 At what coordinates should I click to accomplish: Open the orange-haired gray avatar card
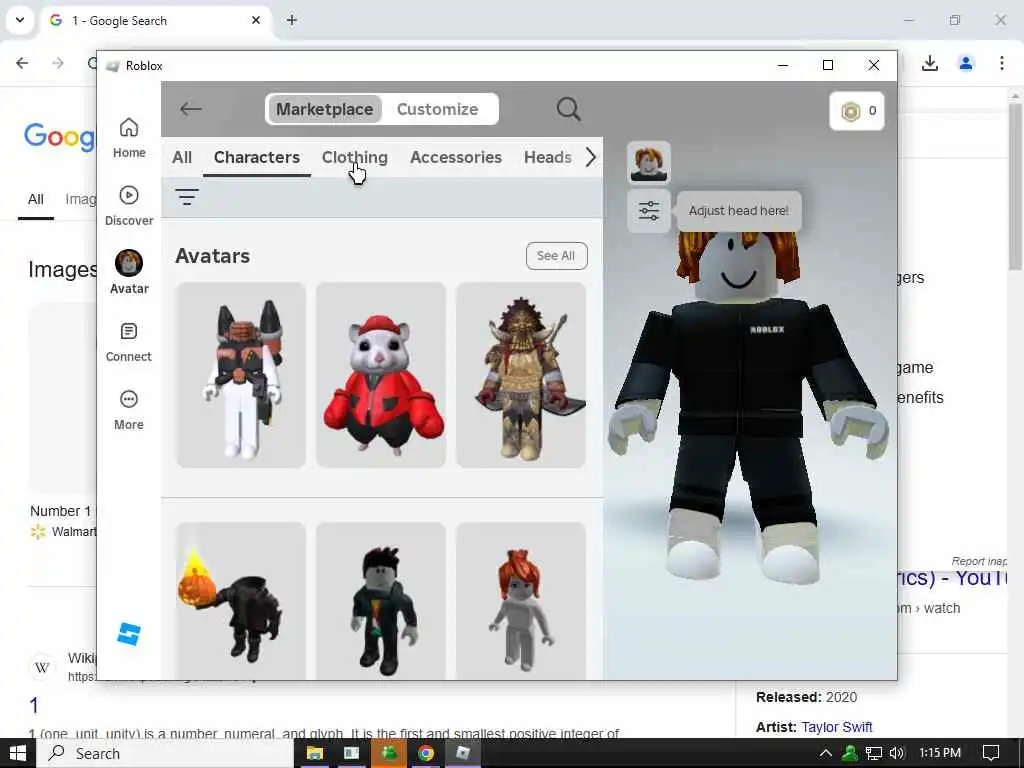[520, 601]
